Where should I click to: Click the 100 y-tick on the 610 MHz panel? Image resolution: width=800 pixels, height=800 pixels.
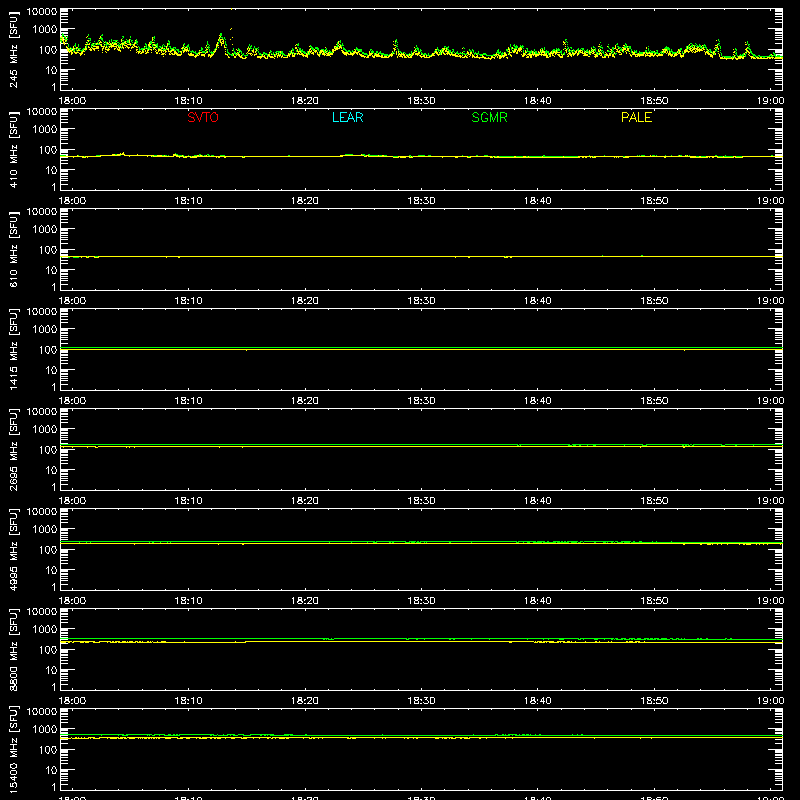coord(48,250)
